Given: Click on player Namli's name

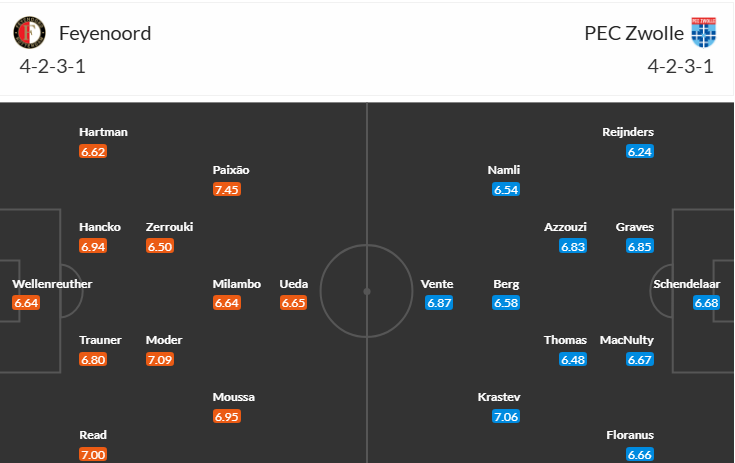Looking at the screenshot, I should pos(504,170).
